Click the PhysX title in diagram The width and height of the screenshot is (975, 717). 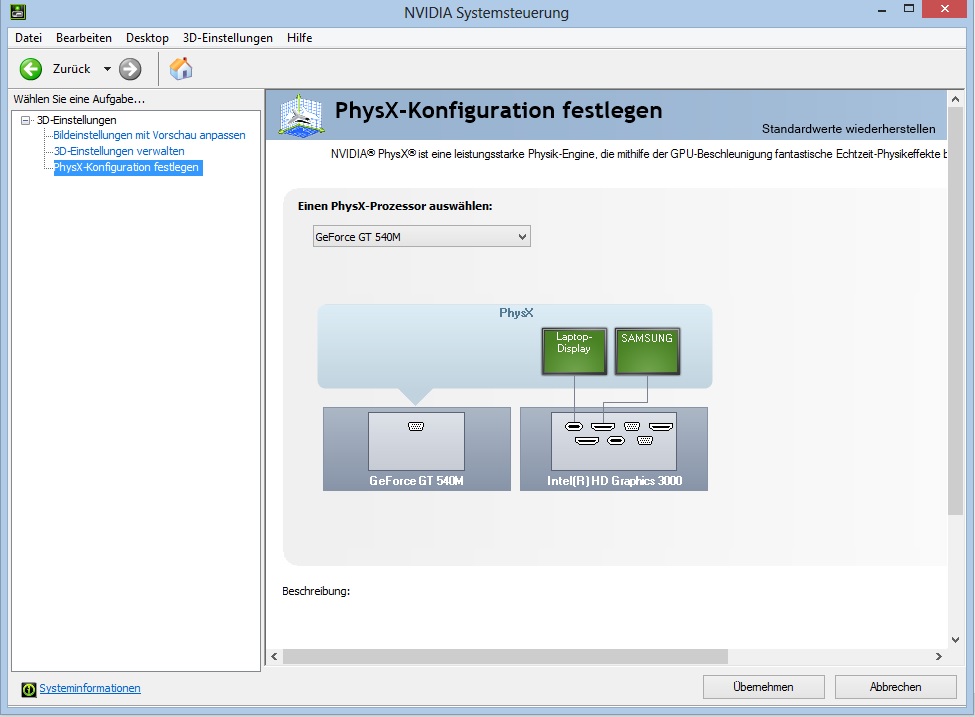pyautogui.click(x=516, y=313)
